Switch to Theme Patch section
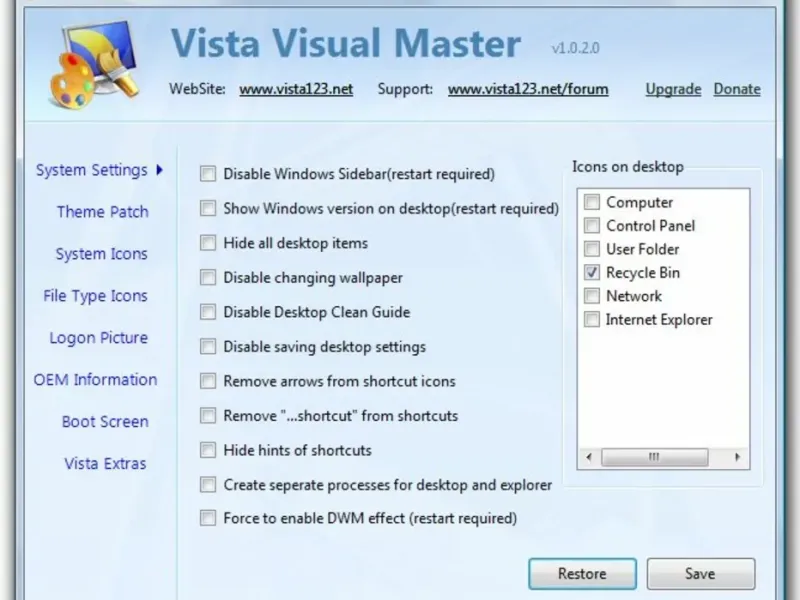The height and width of the screenshot is (600, 800). point(103,212)
